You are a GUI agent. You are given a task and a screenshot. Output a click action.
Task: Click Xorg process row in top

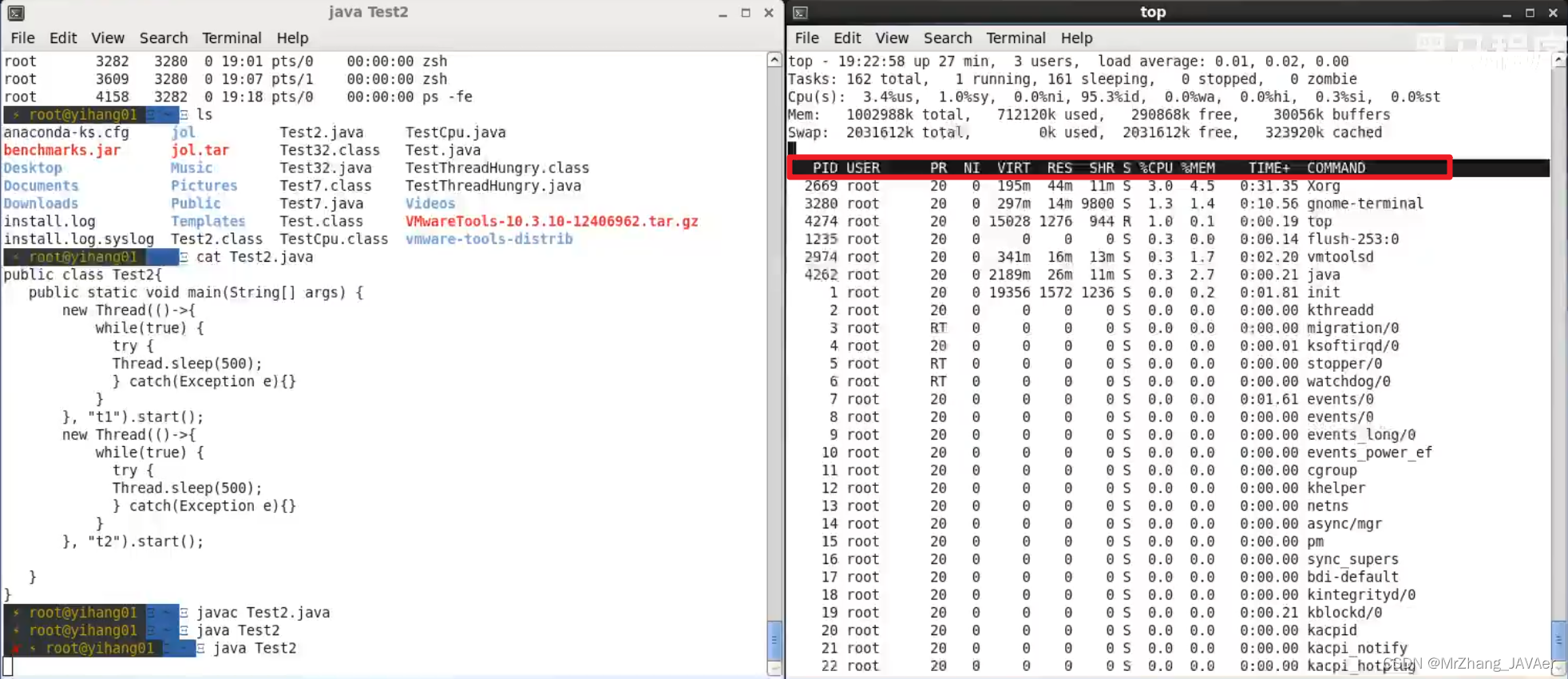[1071, 186]
